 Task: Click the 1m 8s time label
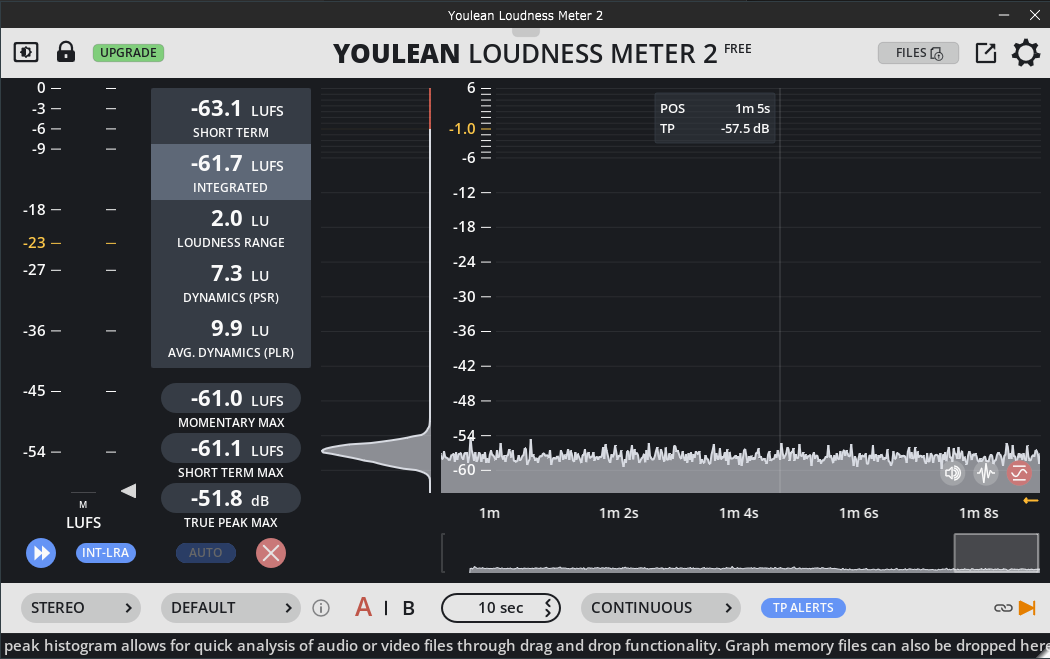(978, 513)
